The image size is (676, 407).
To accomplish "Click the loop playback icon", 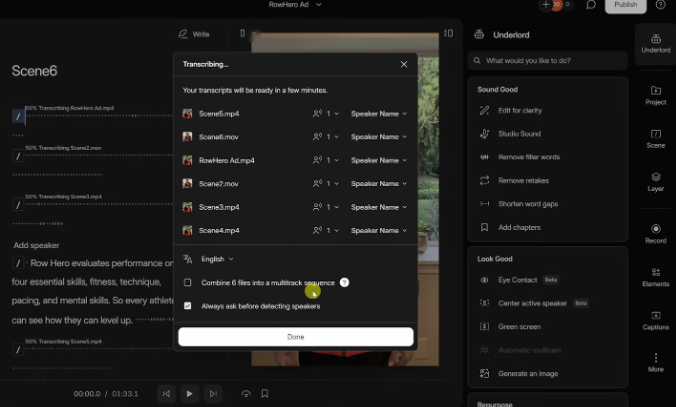I will [246, 393].
